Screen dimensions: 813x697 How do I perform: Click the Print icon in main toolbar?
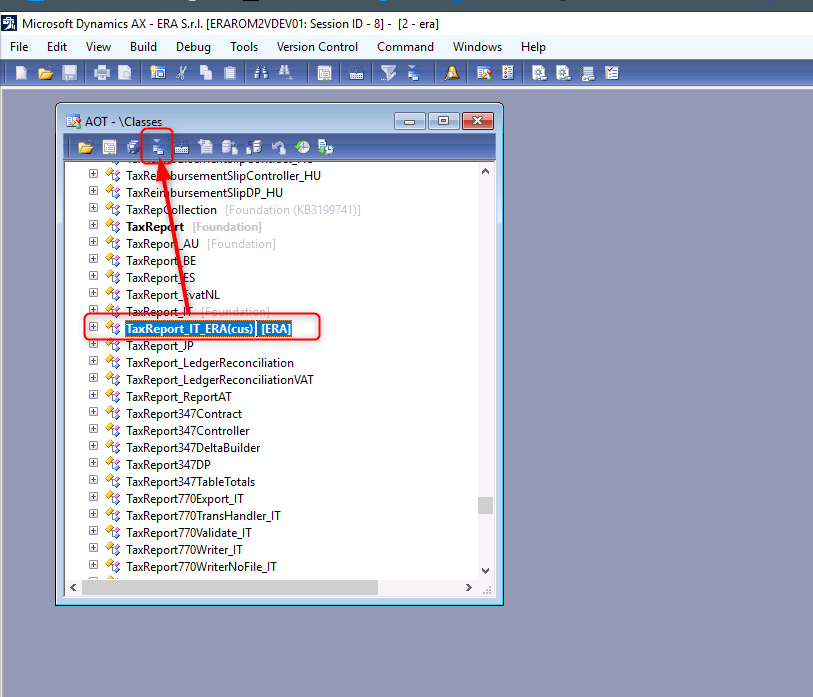pyautogui.click(x=101, y=72)
